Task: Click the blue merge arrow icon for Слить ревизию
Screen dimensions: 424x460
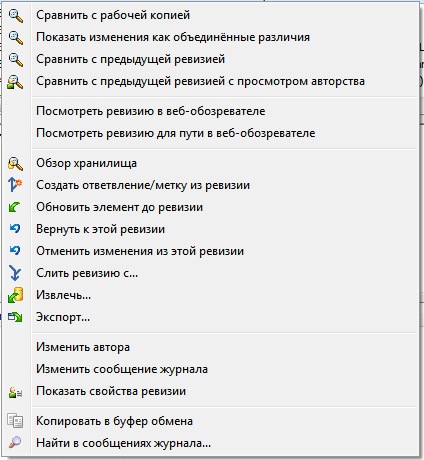Action: (x=15, y=273)
